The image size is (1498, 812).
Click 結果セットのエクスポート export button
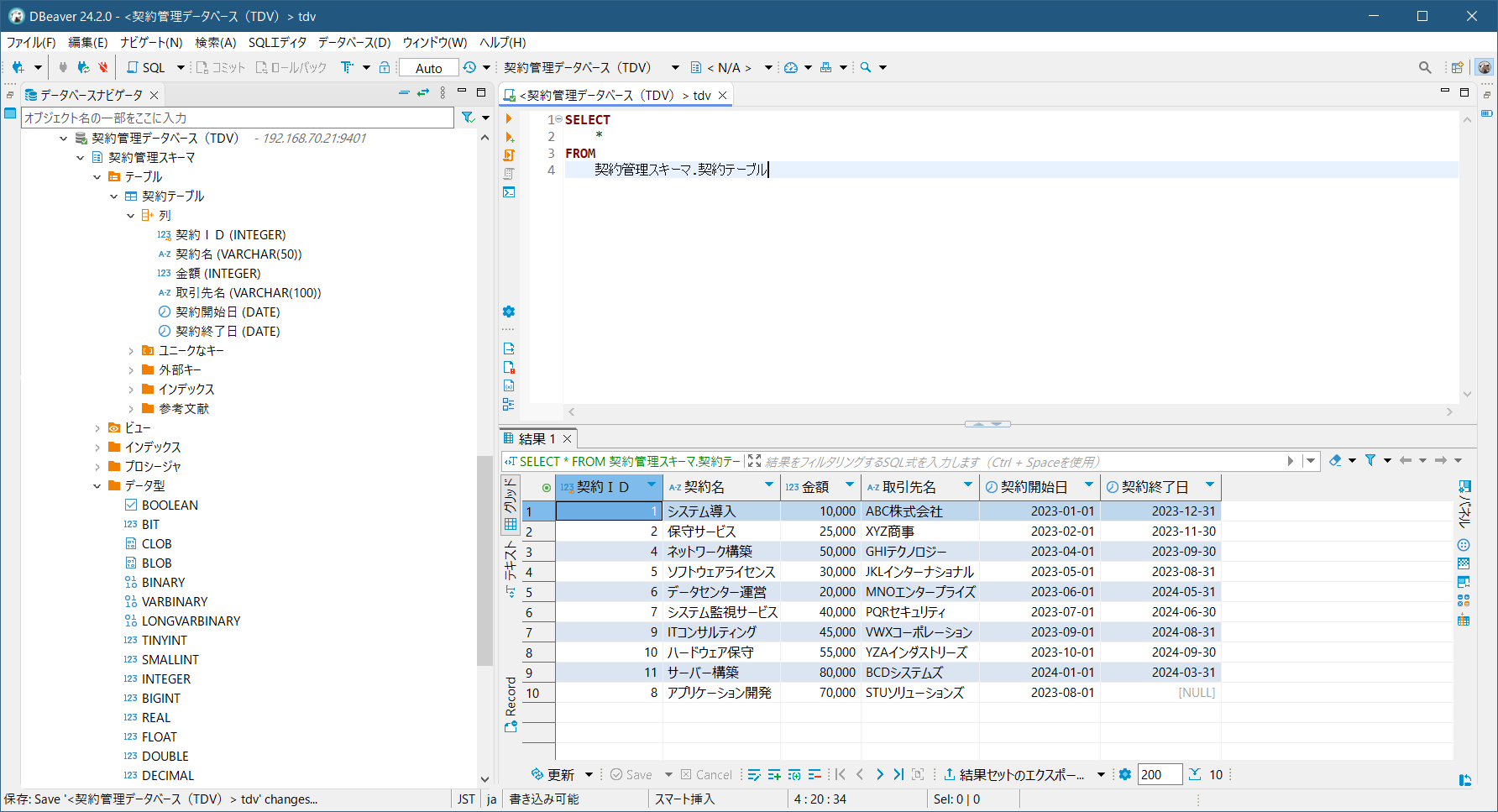[x=1014, y=774]
